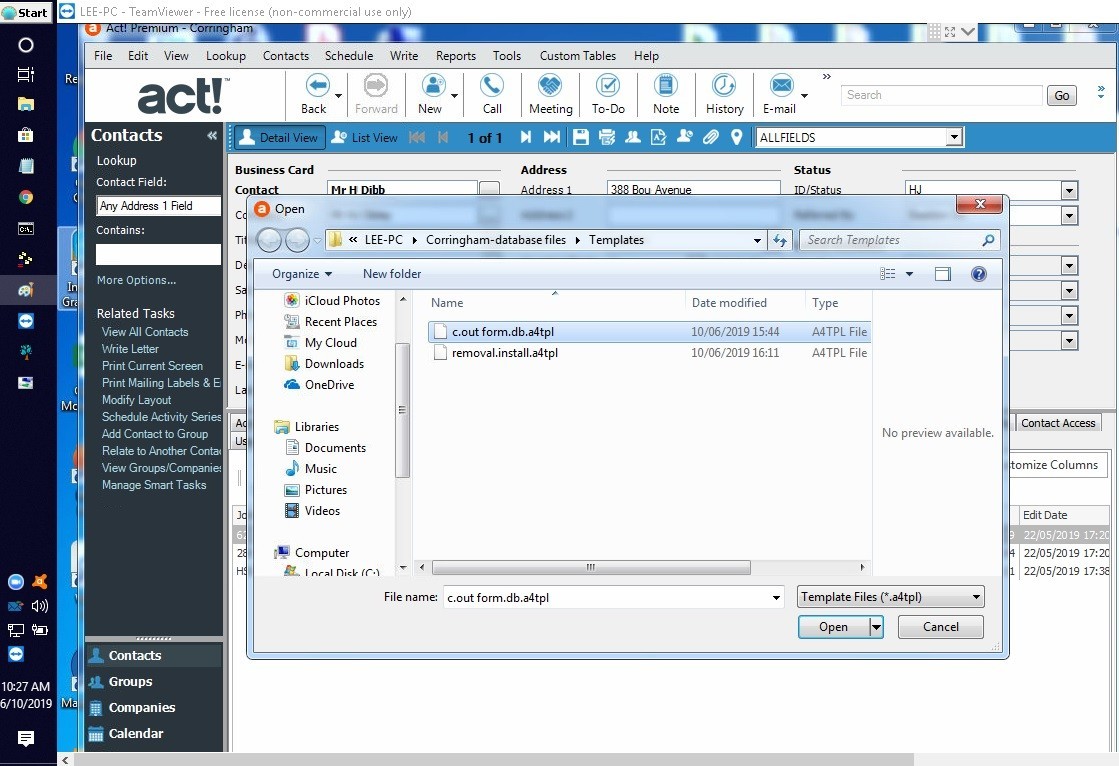This screenshot has height=766, width=1119.
Task: Click the taskbar notification center icon
Action: (x=26, y=738)
